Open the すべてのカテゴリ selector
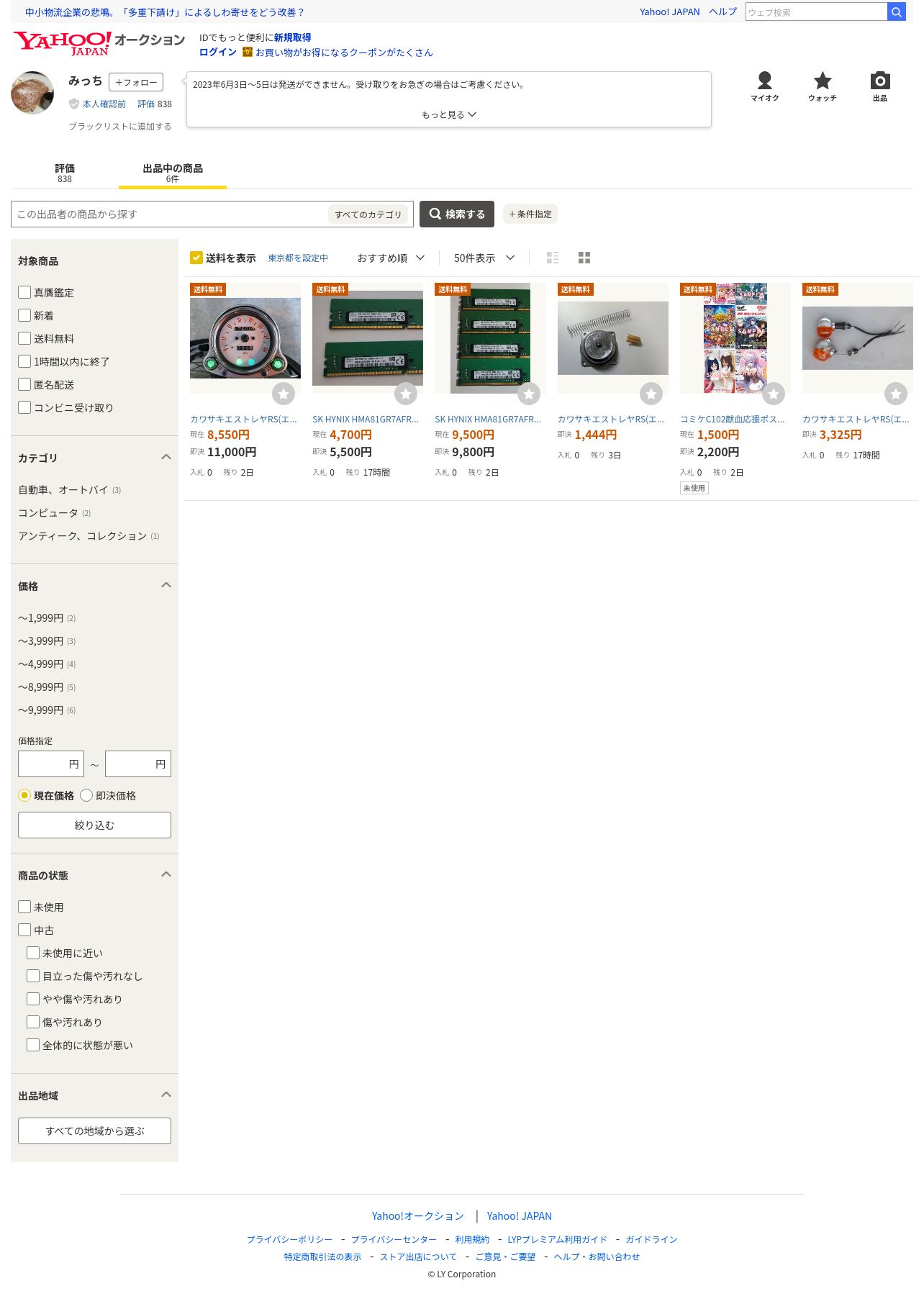The image size is (924, 1291). [368, 214]
